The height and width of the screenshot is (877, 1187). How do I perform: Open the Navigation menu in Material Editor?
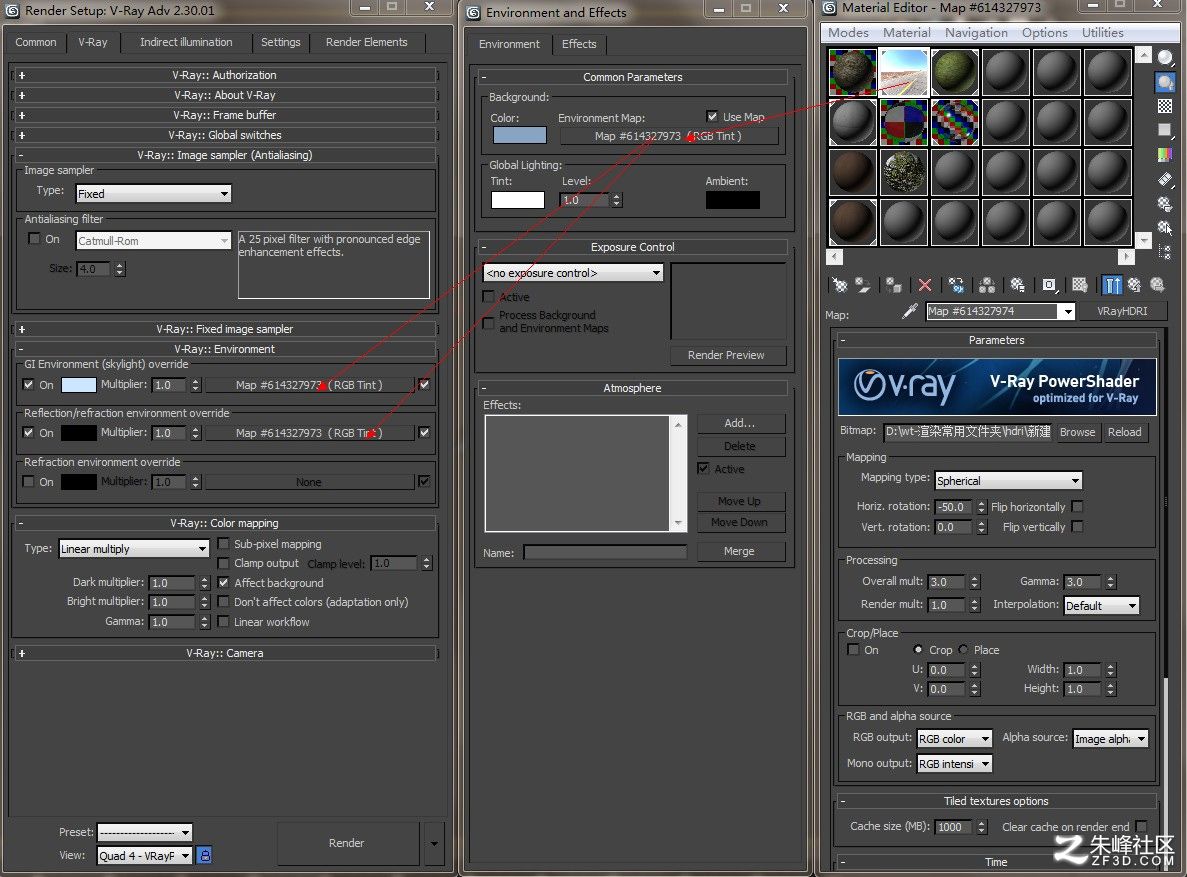tap(977, 33)
